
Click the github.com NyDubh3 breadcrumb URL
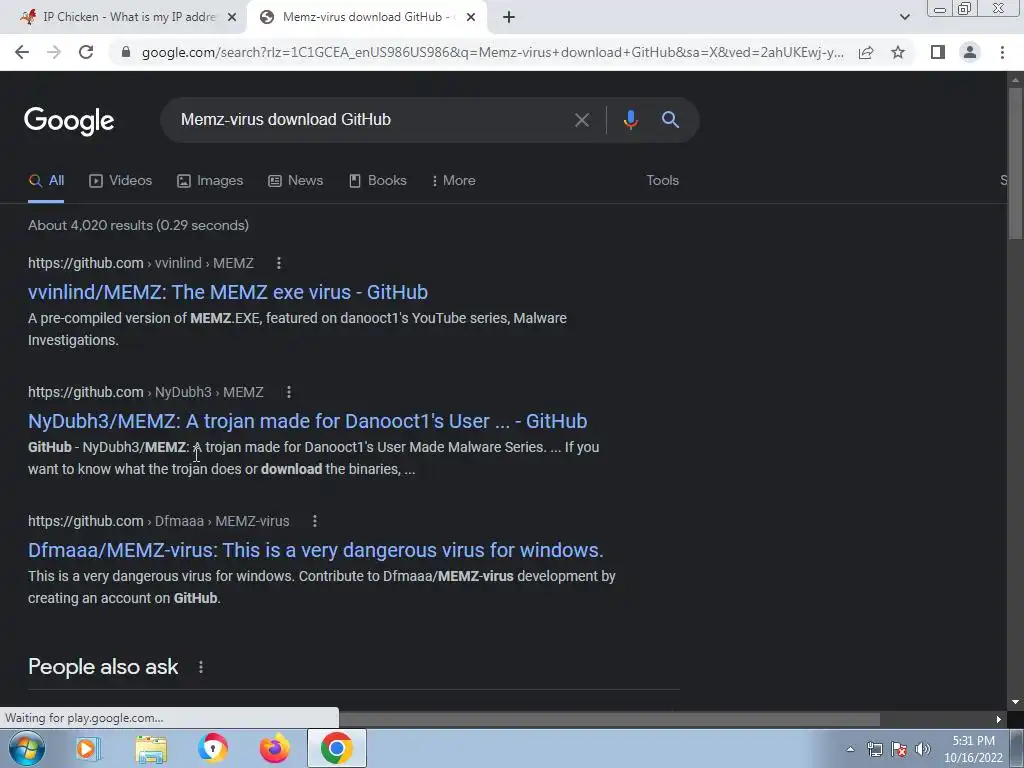tap(146, 392)
